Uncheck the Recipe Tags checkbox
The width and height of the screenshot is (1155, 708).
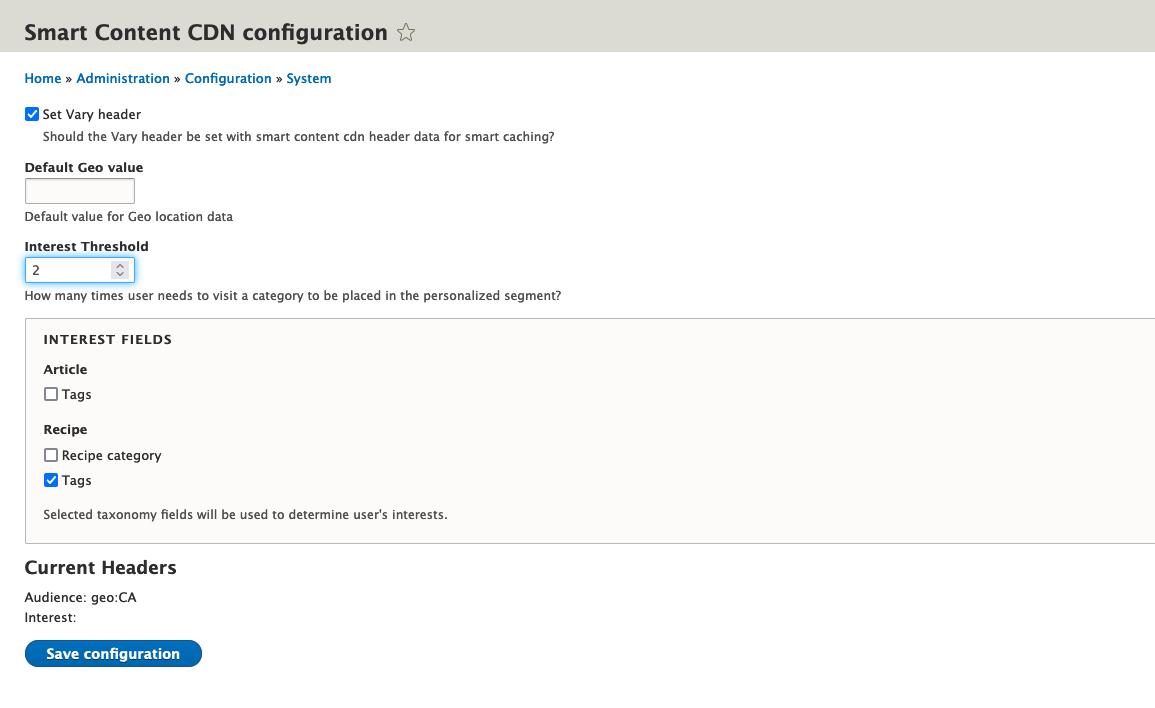[51, 480]
